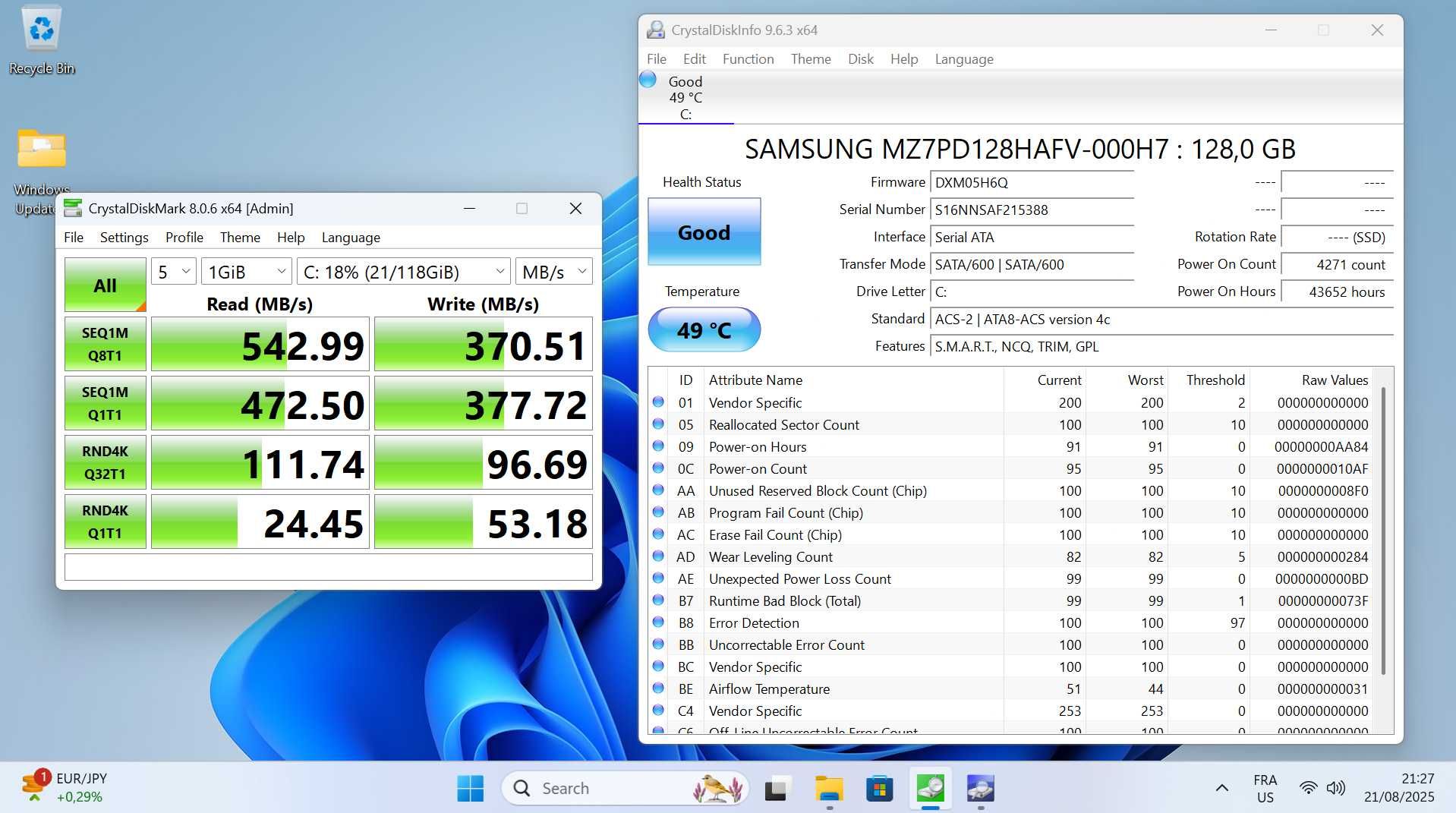
Task: Open the Windows Start menu
Action: click(x=470, y=789)
